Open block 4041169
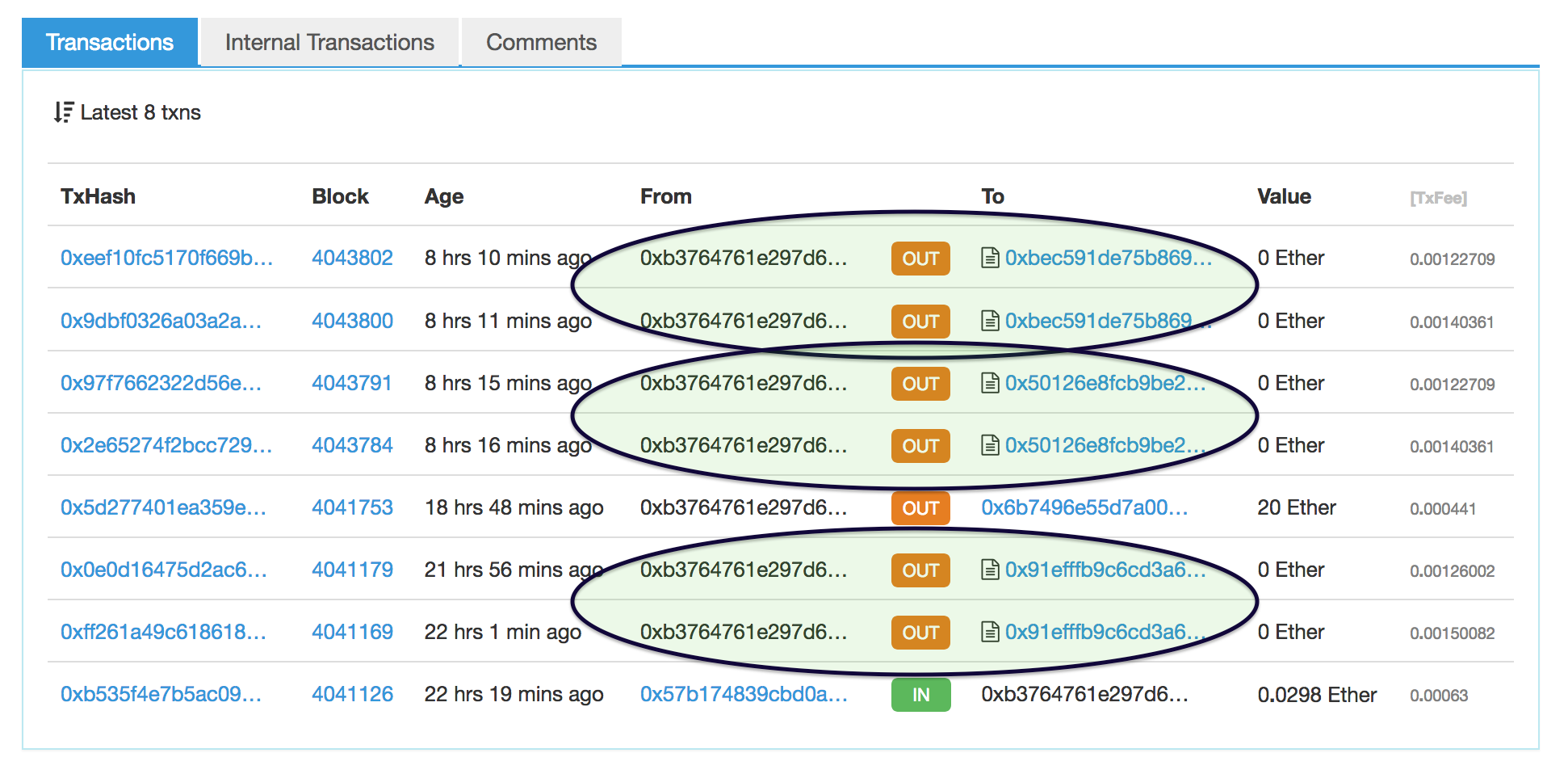This screenshot has width=1568, height=774. [x=352, y=632]
